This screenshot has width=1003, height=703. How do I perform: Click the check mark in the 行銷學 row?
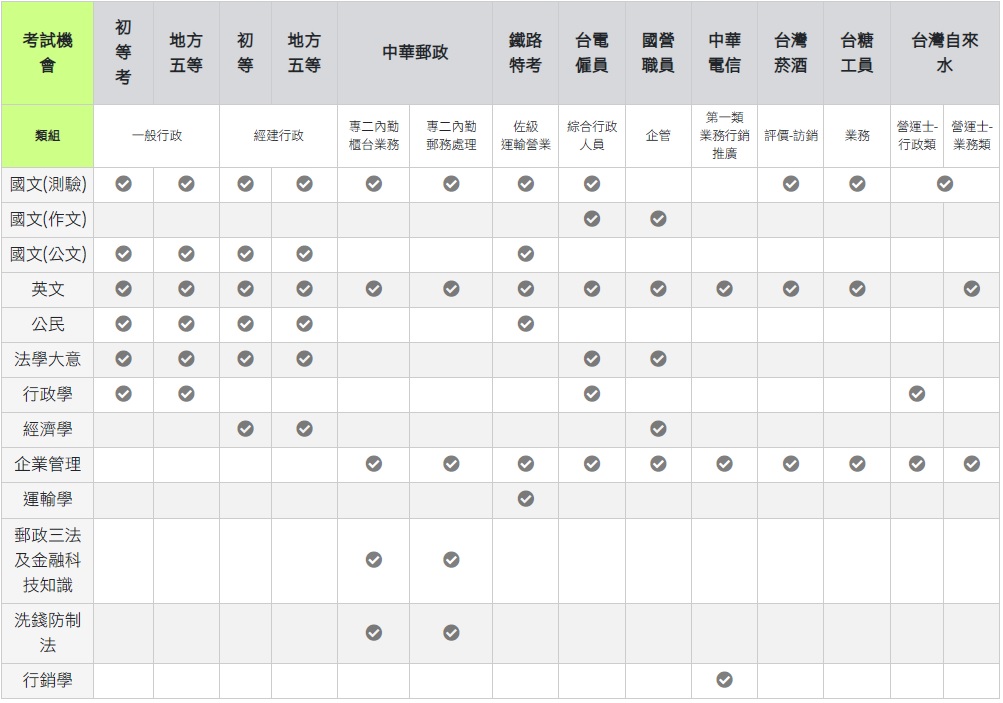coord(724,679)
